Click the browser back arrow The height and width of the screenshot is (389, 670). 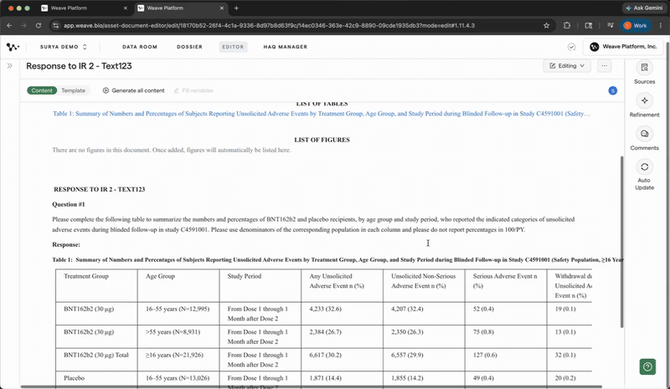[9, 26]
